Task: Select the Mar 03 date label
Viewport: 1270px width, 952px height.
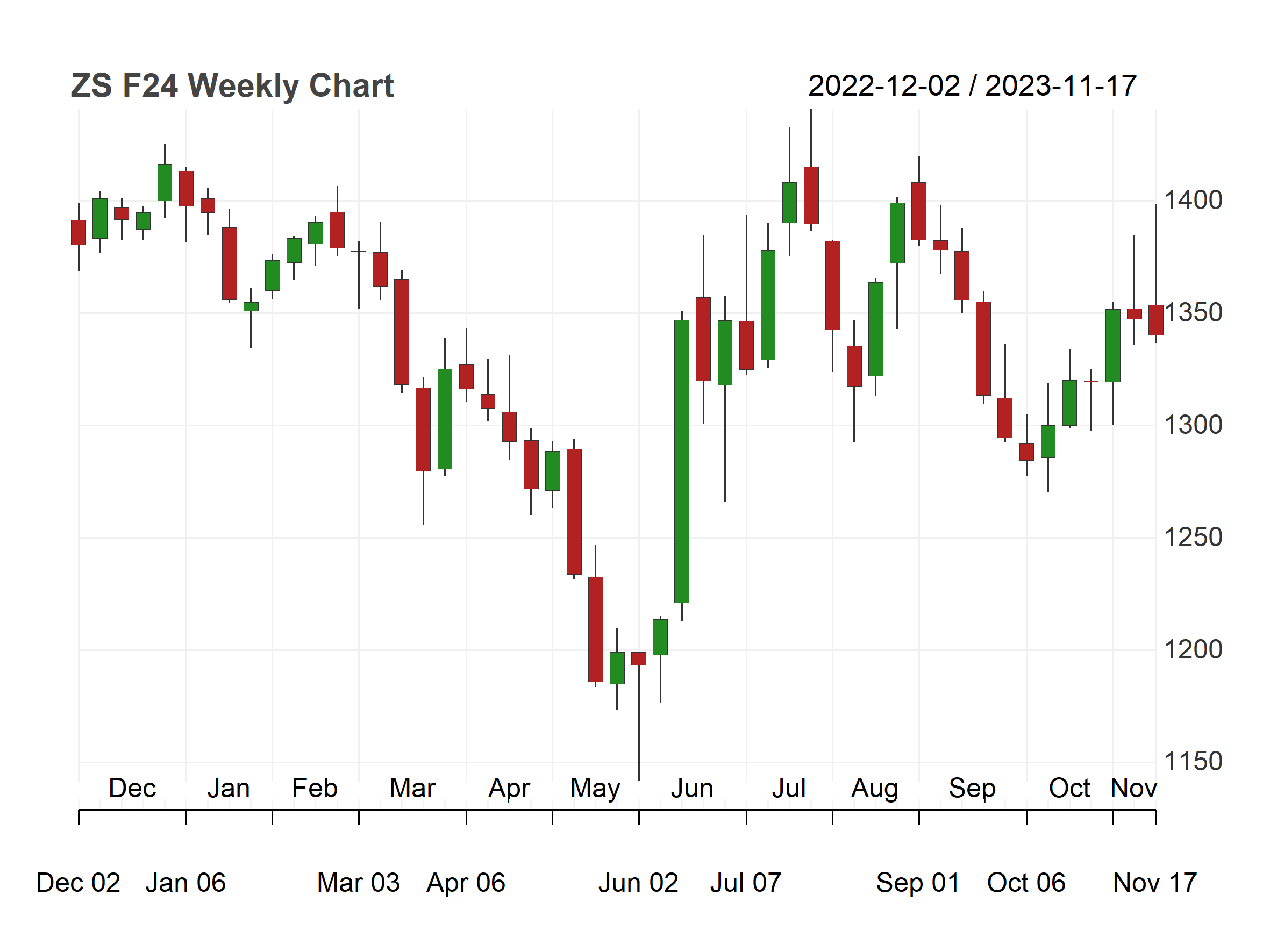Action: (358, 883)
